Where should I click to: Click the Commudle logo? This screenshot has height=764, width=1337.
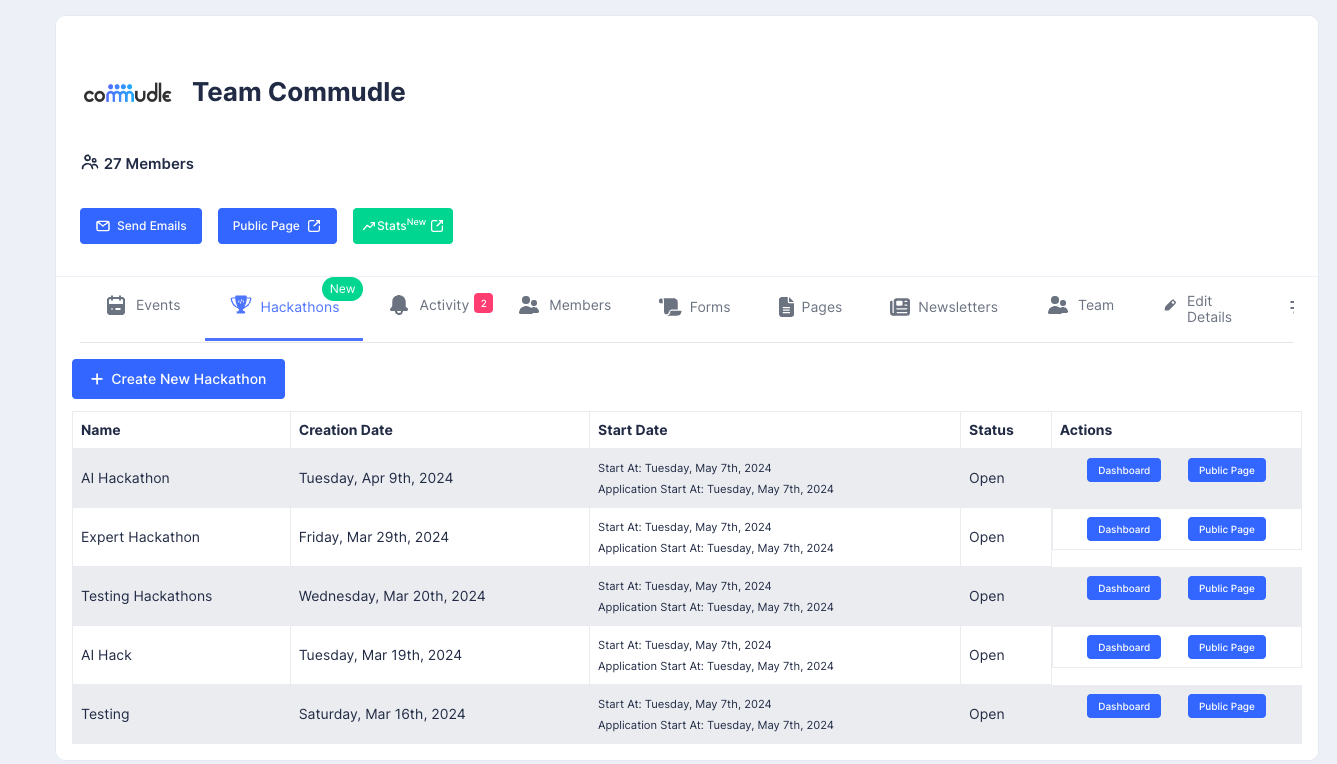(127, 93)
